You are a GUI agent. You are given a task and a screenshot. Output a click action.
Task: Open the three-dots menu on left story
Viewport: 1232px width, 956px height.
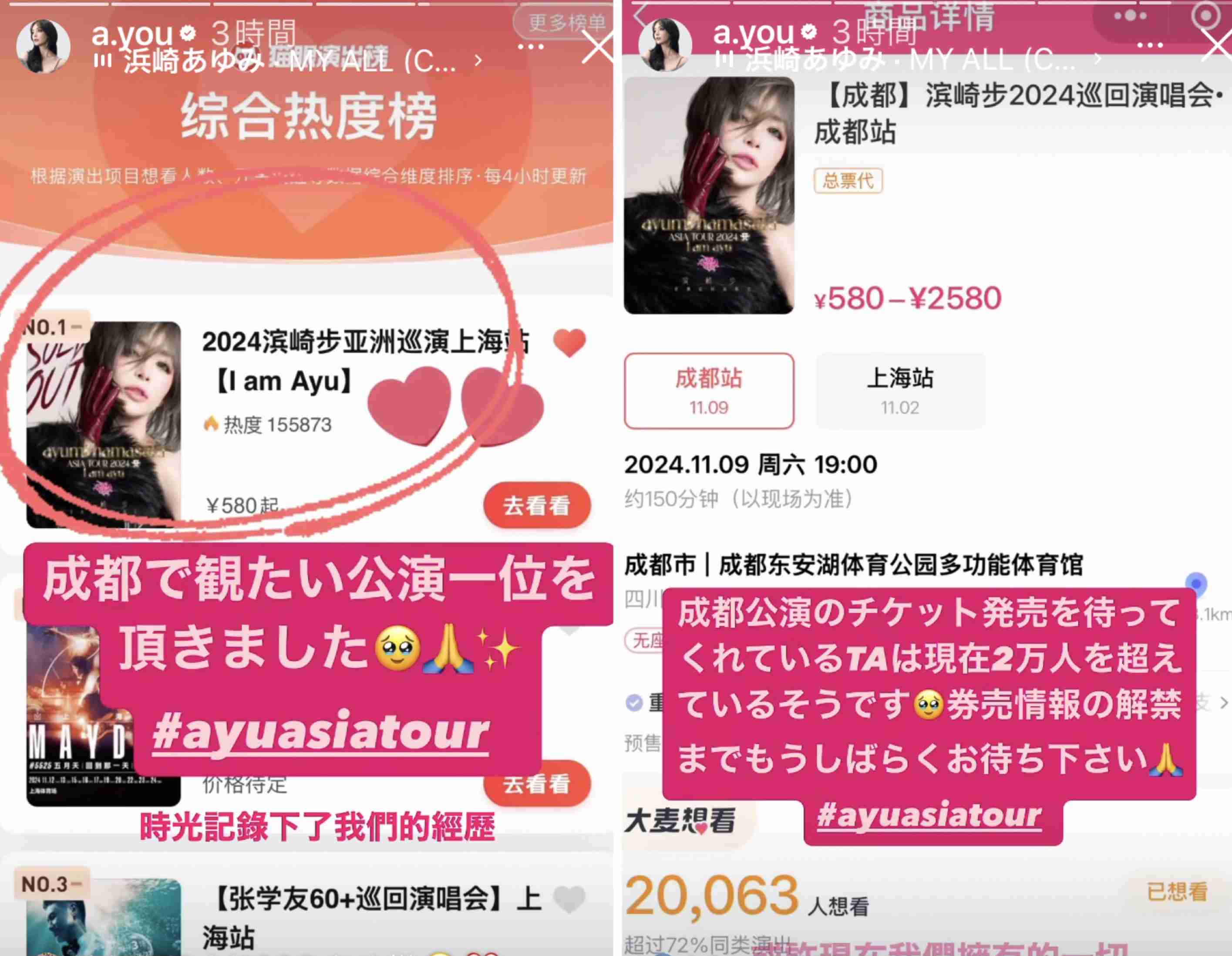coord(531,46)
